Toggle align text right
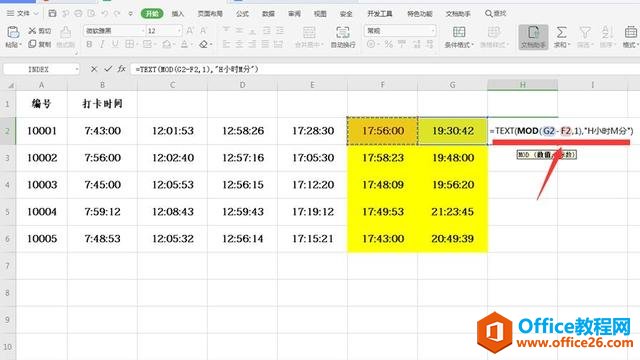640x360 pixels. click(x=253, y=44)
